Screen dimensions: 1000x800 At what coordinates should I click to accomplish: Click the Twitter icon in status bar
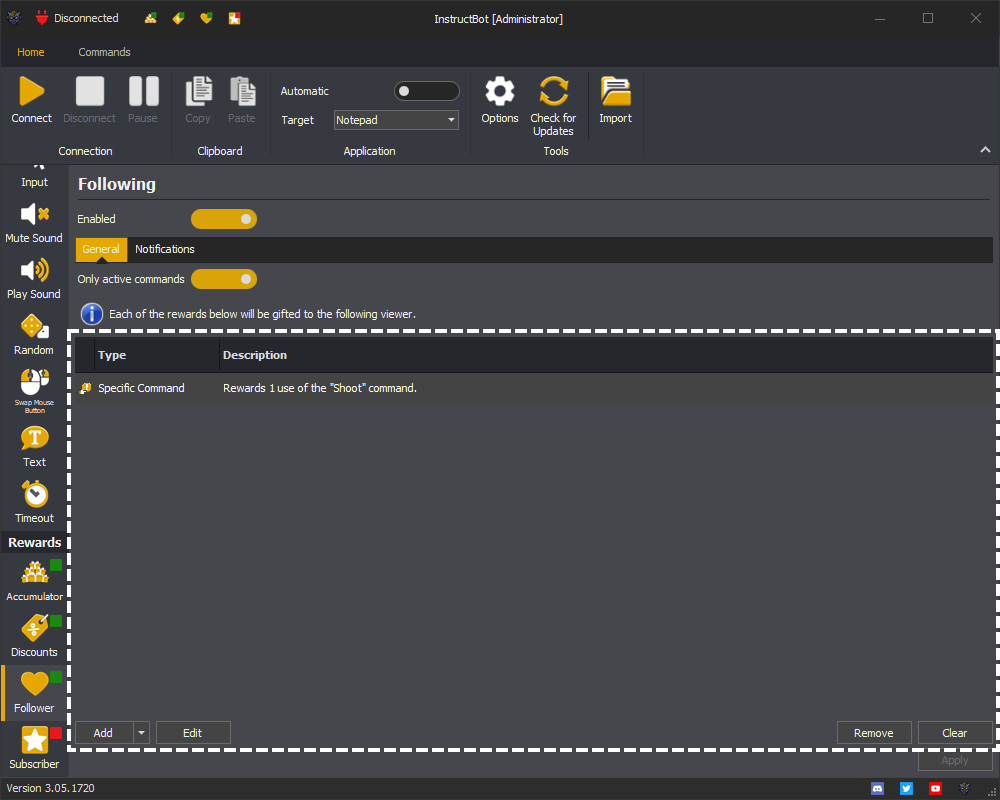906,789
